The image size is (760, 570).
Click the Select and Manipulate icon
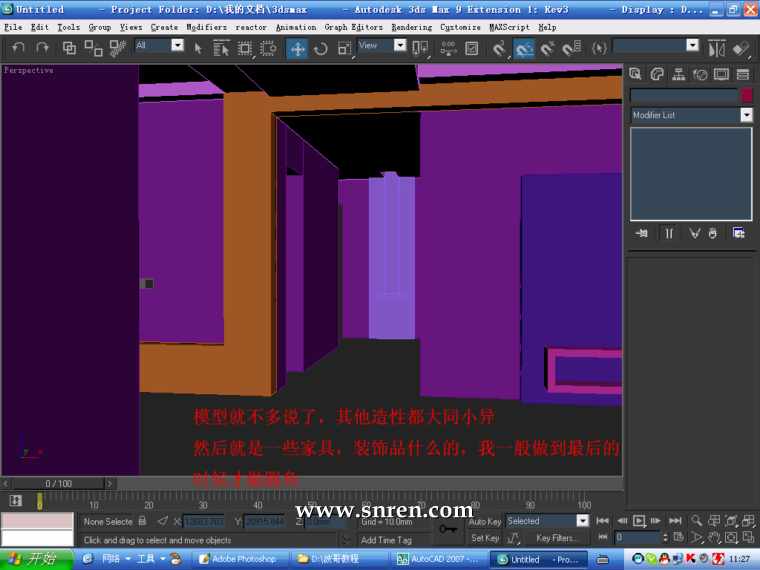click(448, 48)
